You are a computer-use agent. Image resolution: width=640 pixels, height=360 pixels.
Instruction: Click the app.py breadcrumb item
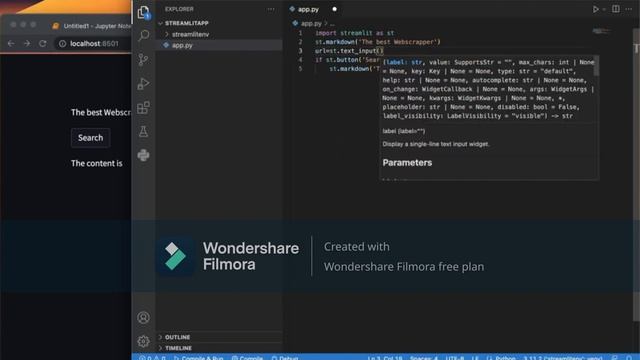pos(311,24)
